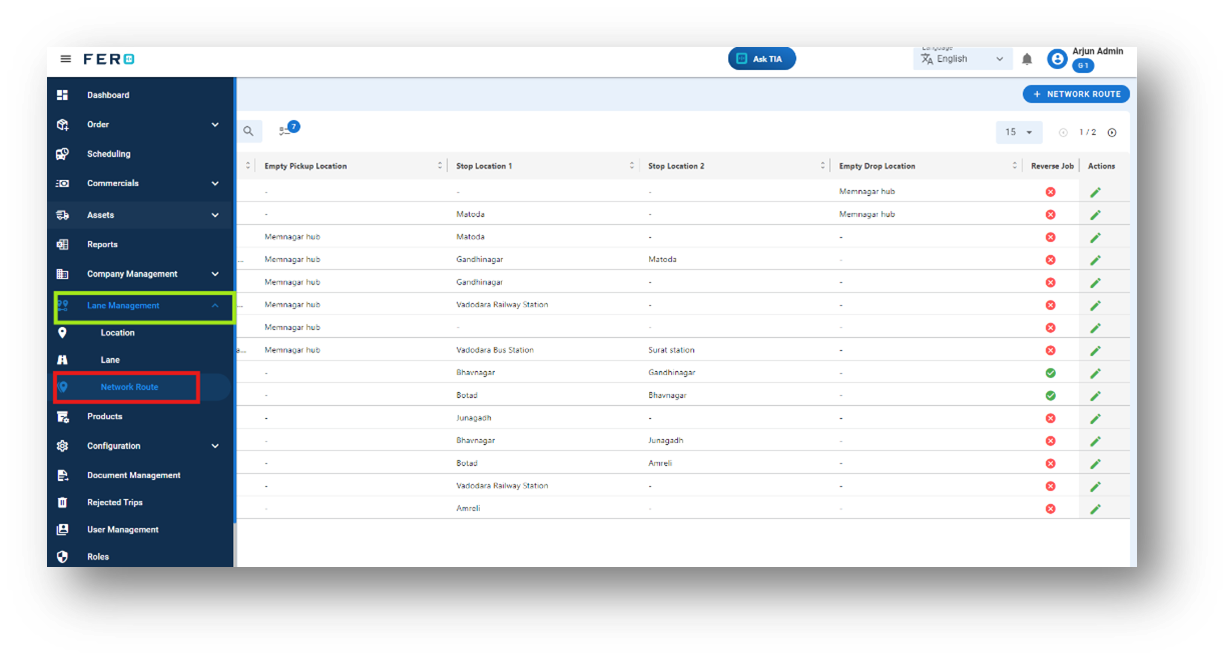This screenshot has height=662, width=1232.
Task: Edit the Botad to Amreli row
Action: 1095,464
